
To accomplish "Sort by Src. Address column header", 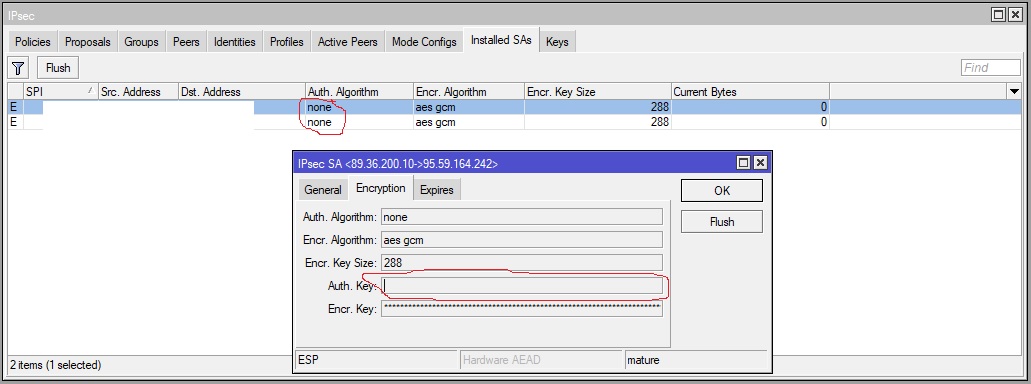I will [138, 92].
